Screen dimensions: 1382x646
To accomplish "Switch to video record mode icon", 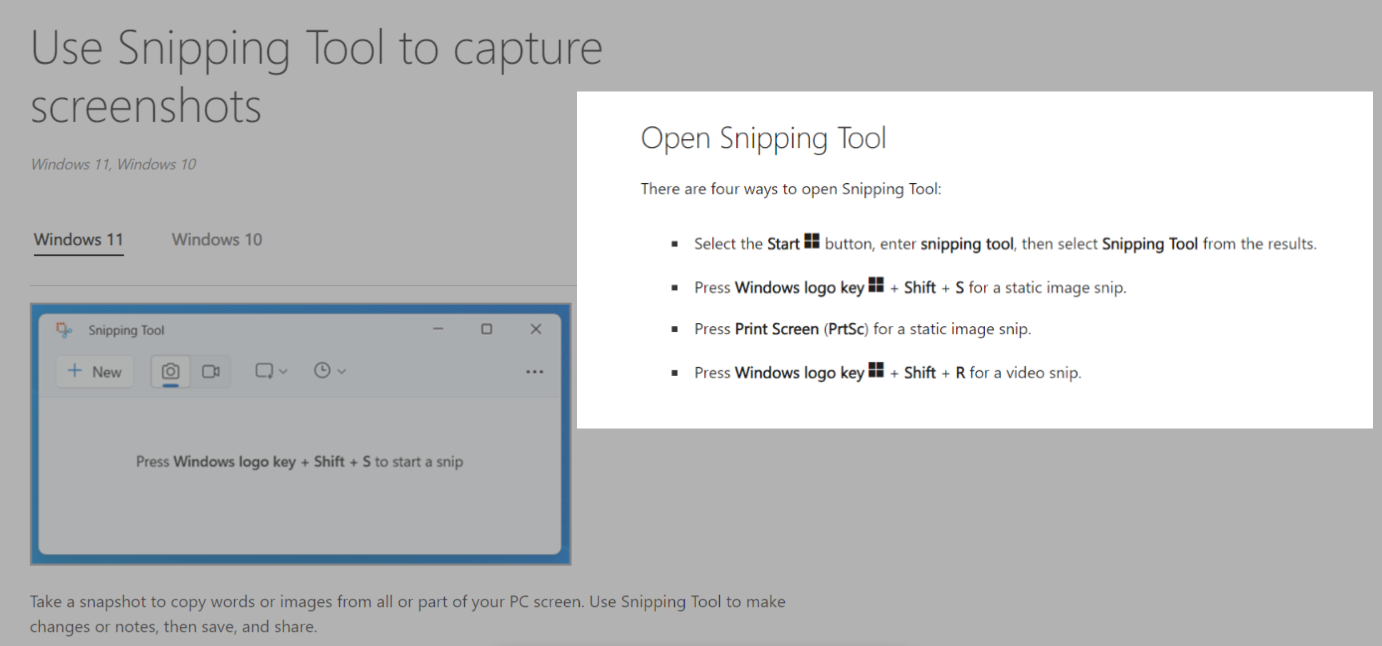I will [x=211, y=371].
